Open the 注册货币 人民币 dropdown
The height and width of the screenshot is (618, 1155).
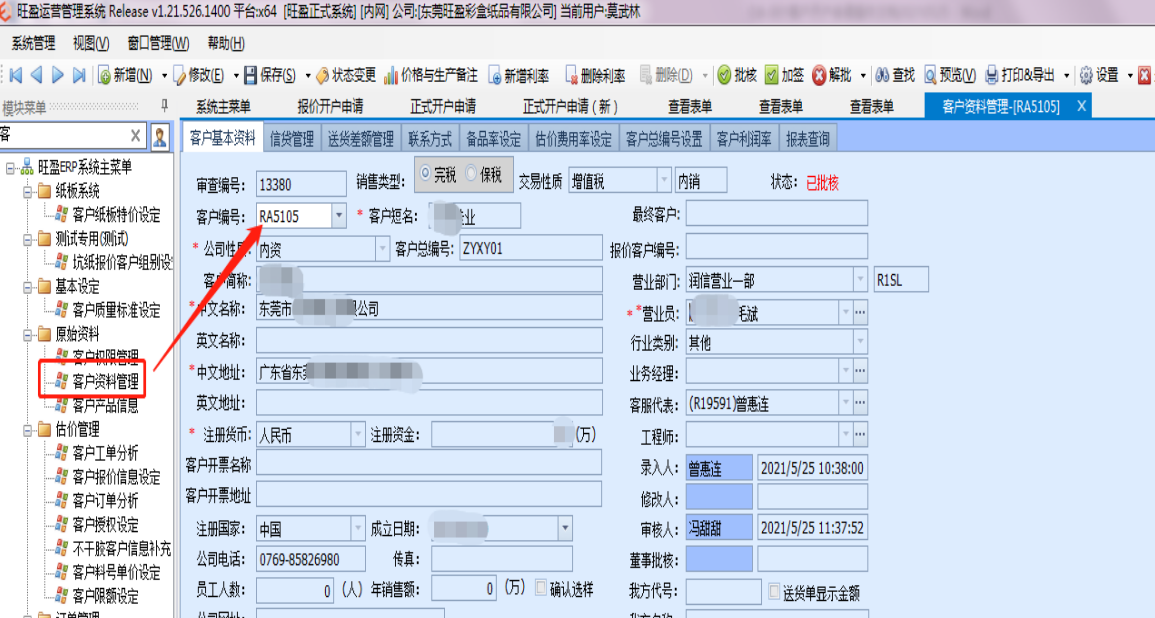(357, 435)
